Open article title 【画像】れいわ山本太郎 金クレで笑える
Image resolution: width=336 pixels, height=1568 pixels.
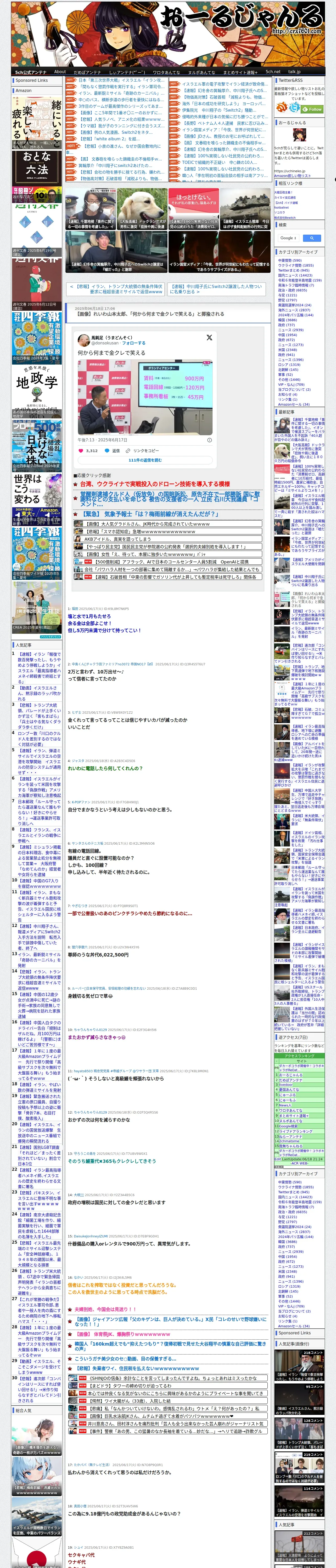pyautogui.click(x=150, y=314)
